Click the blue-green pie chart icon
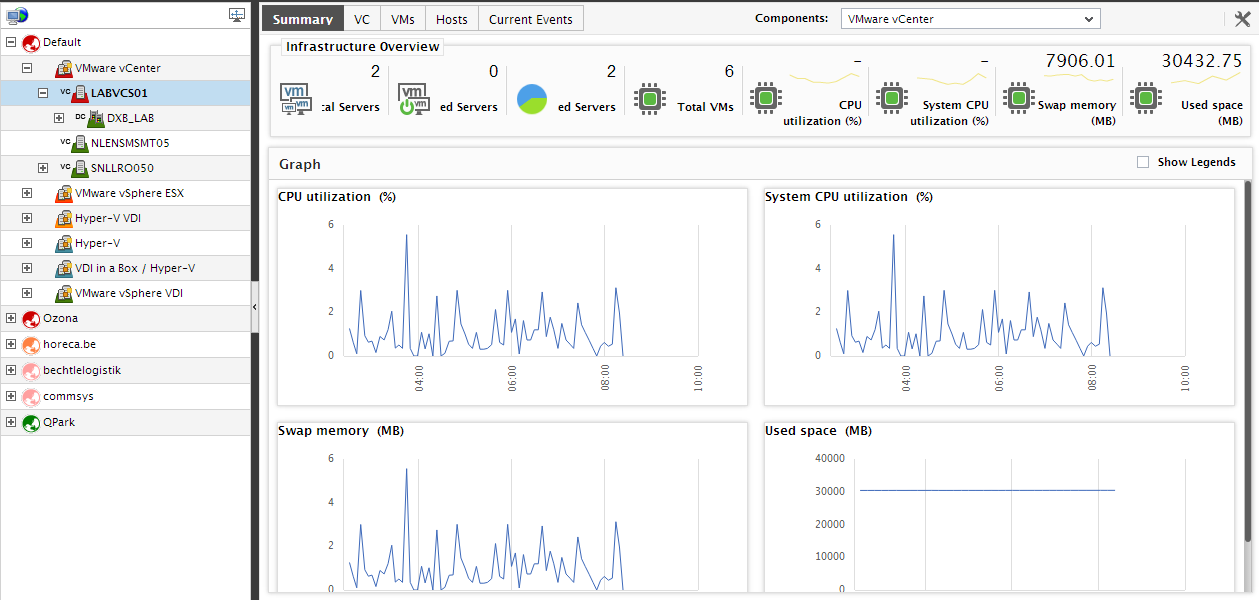This screenshot has width=1259, height=600. coord(532,99)
